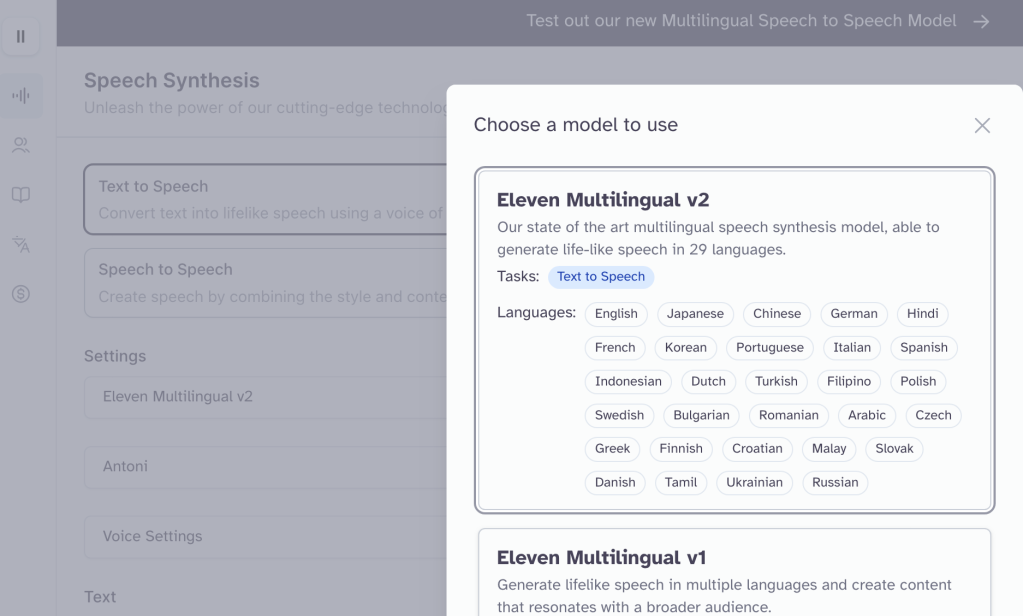Click the Malay language chip
Image resolution: width=1023 pixels, height=616 pixels.
point(829,449)
